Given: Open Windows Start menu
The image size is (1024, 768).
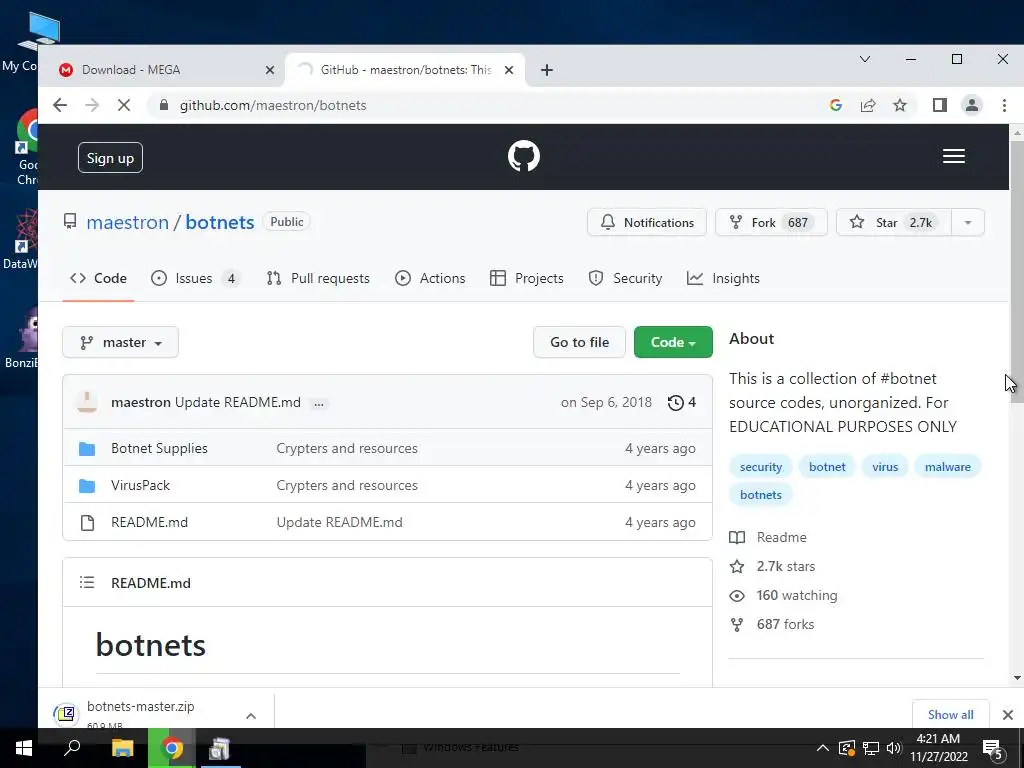Looking at the screenshot, I should (x=24, y=748).
